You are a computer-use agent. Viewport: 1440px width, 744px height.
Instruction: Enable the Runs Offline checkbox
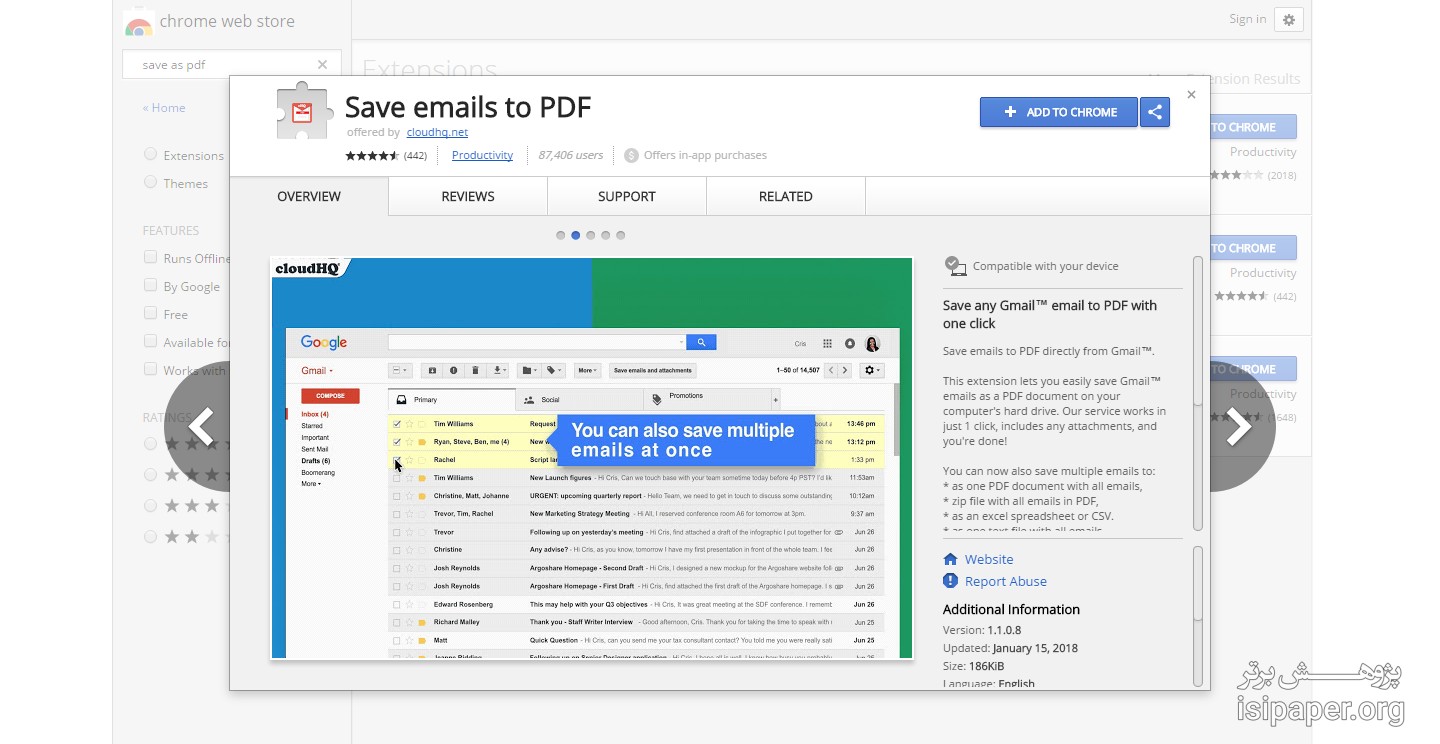click(x=150, y=257)
